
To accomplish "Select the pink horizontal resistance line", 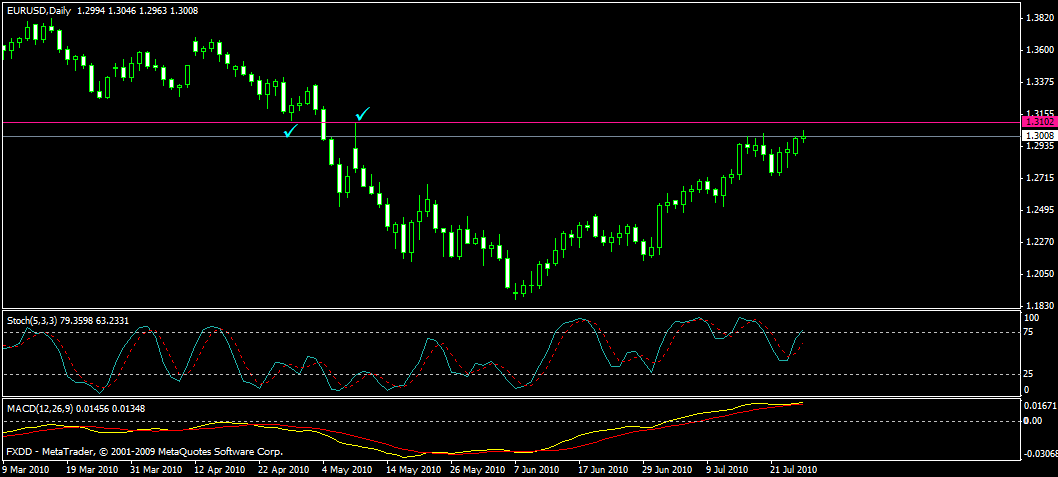I will pyautogui.click(x=600, y=122).
